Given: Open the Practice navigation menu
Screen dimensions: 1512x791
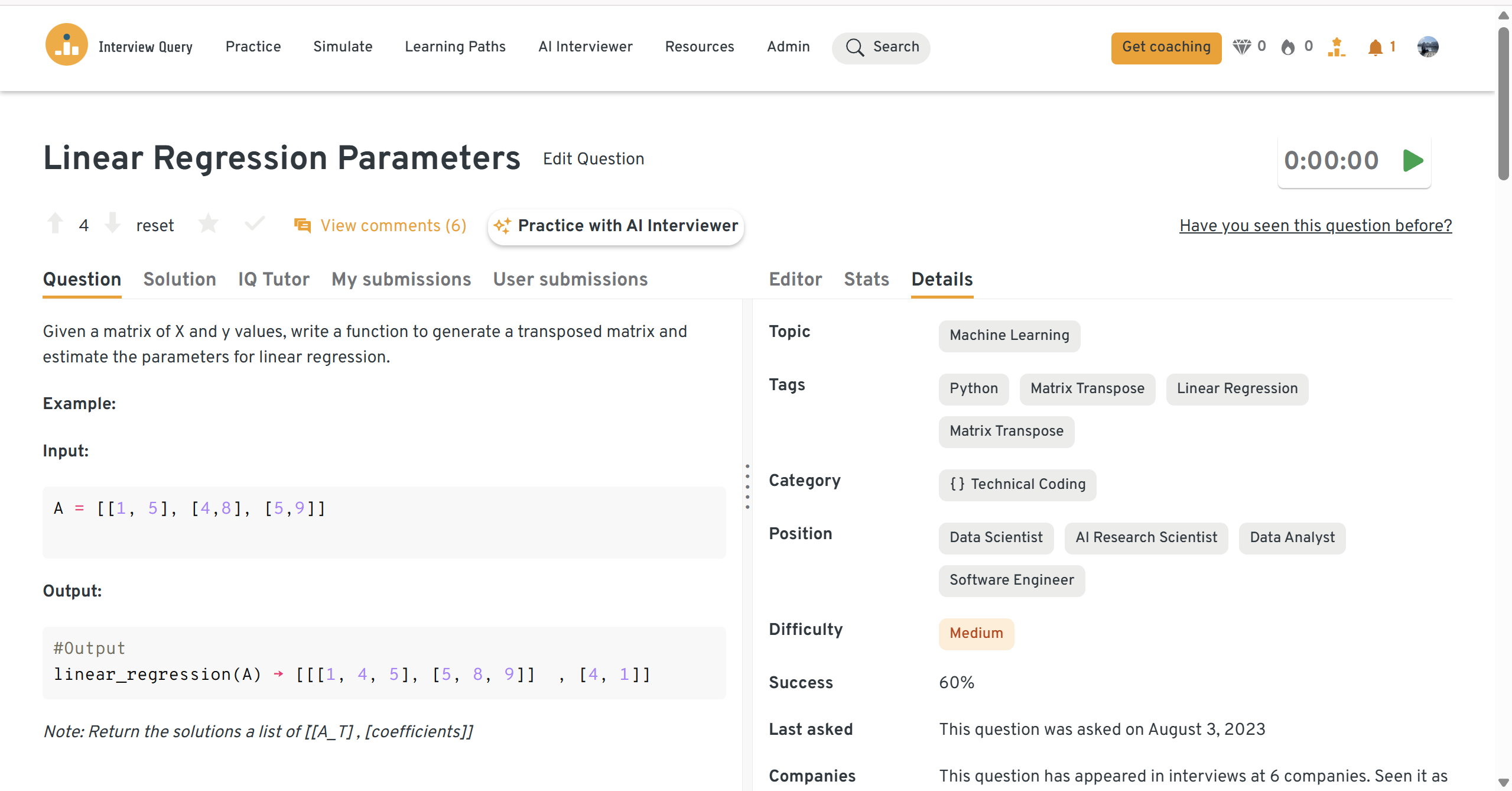Looking at the screenshot, I should 253,47.
